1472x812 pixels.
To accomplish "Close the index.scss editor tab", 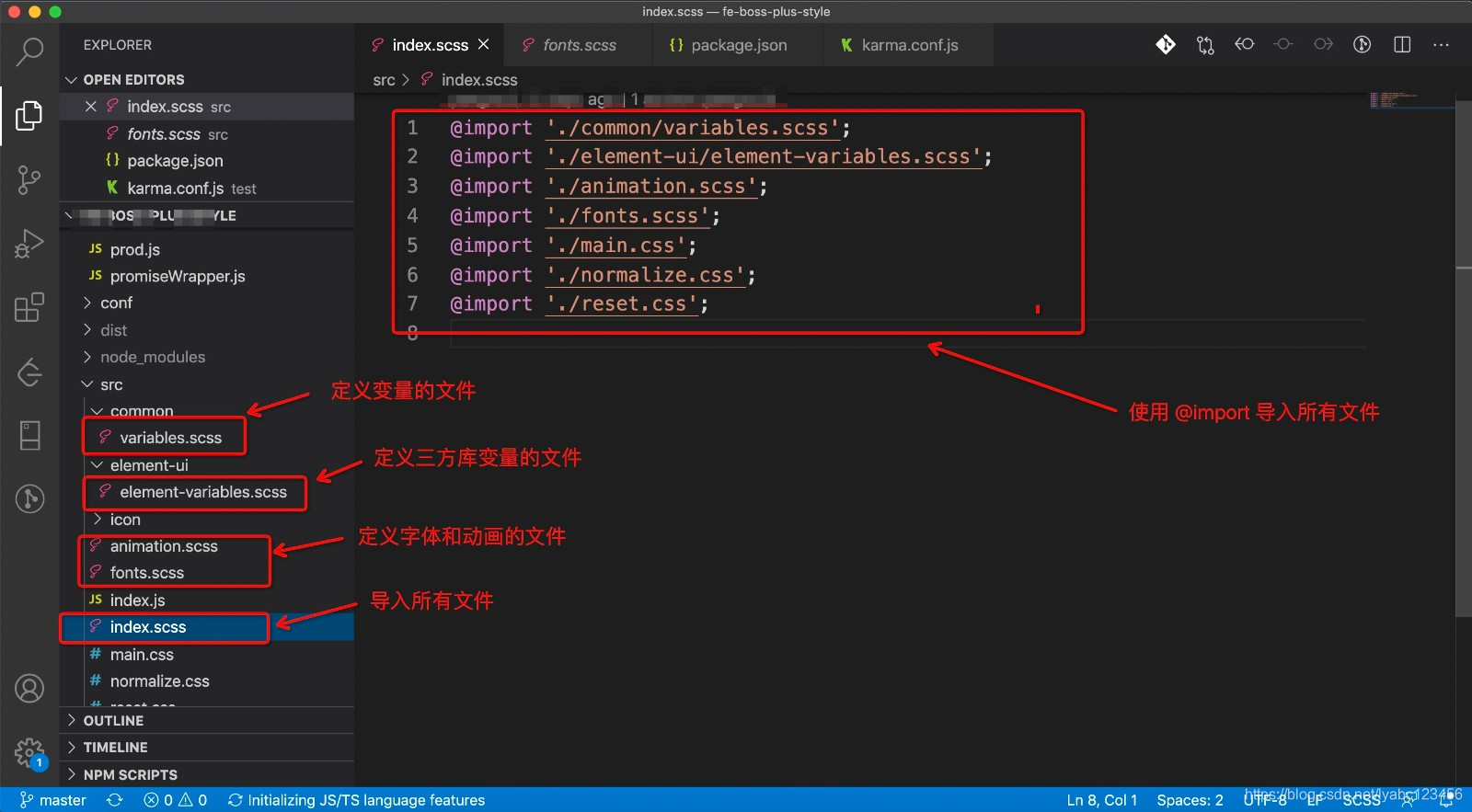I will coord(484,44).
